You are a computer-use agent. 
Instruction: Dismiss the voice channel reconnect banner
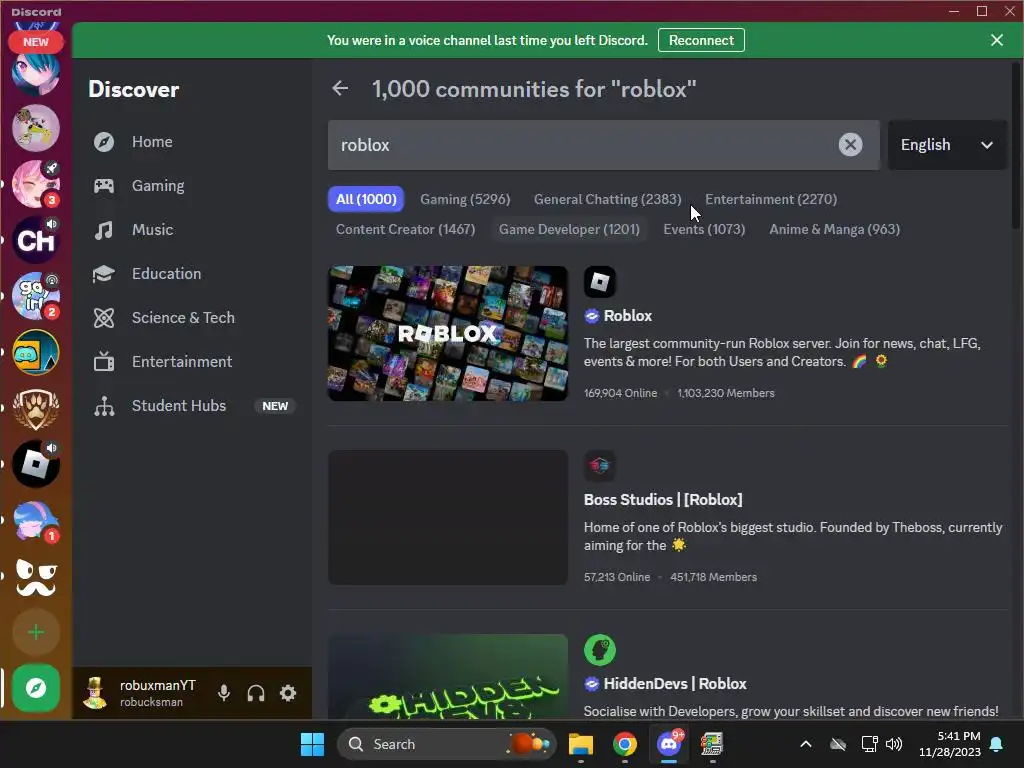coord(997,40)
